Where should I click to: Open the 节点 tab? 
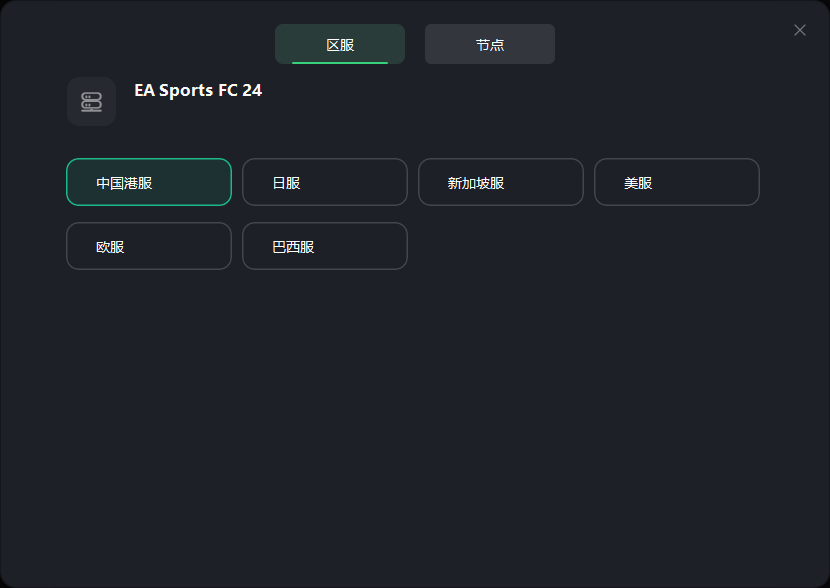pyautogui.click(x=490, y=44)
